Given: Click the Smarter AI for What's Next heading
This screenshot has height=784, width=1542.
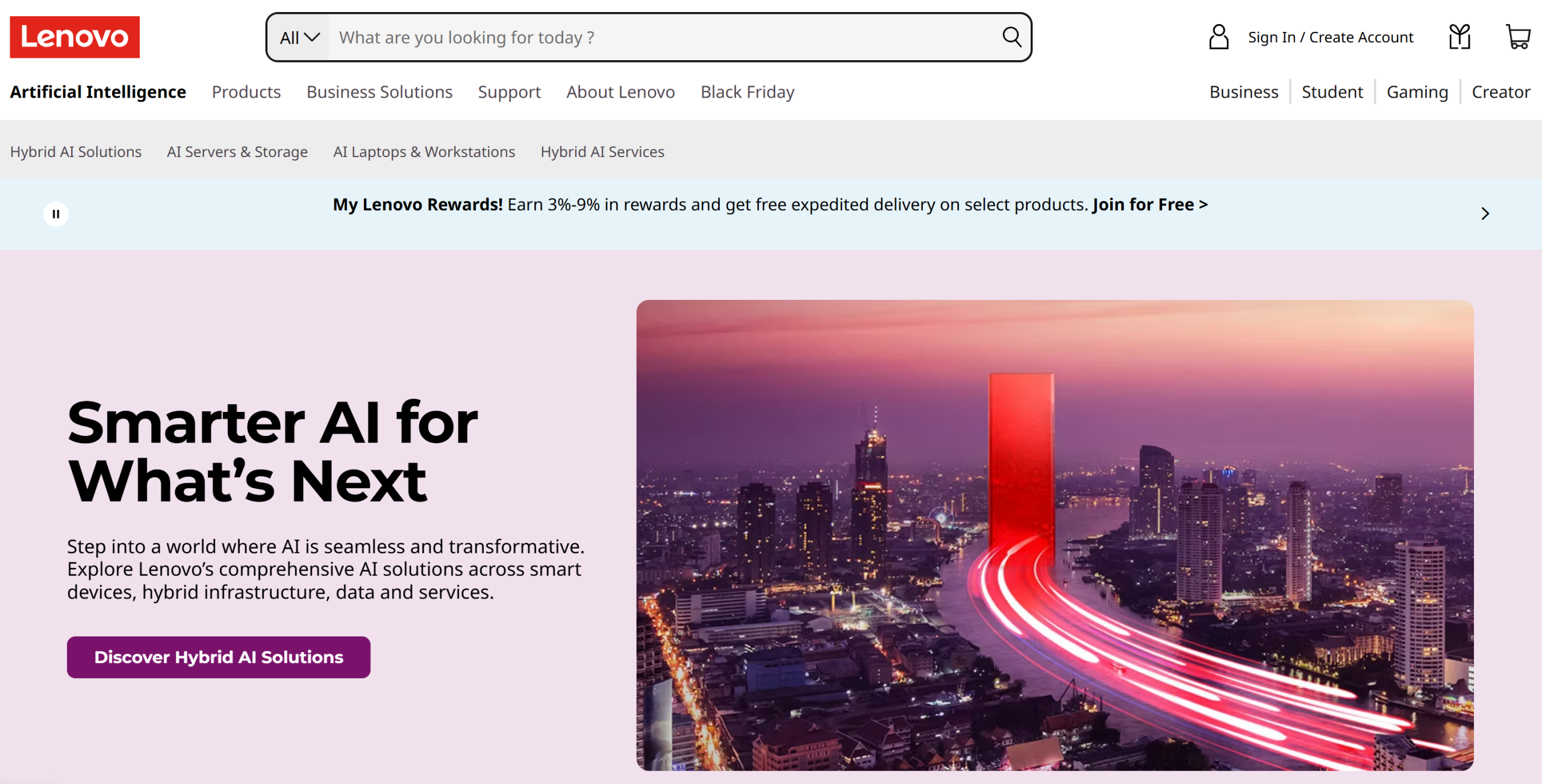Looking at the screenshot, I should point(273,452).
